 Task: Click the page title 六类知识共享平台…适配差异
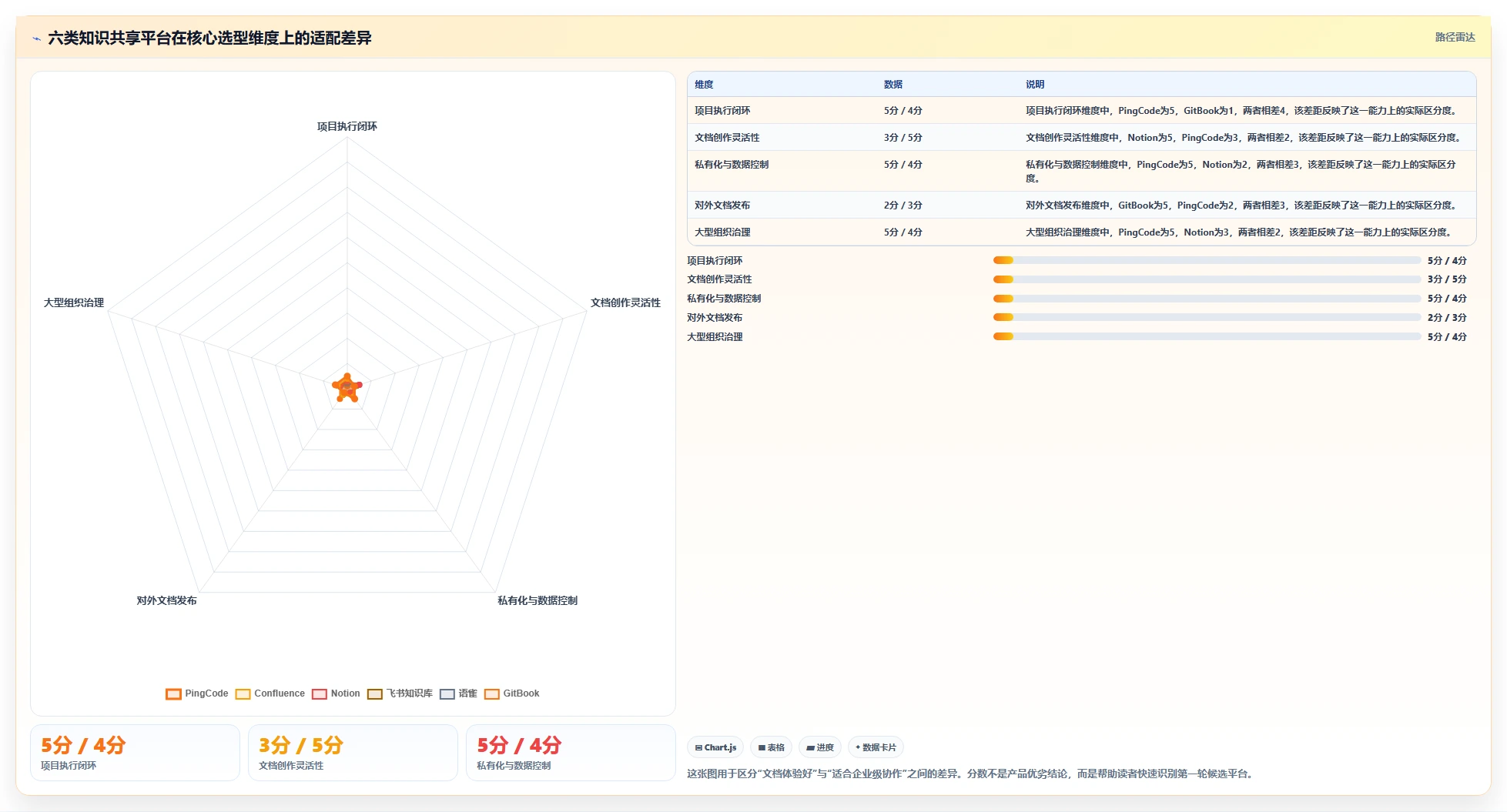[209, 38]
